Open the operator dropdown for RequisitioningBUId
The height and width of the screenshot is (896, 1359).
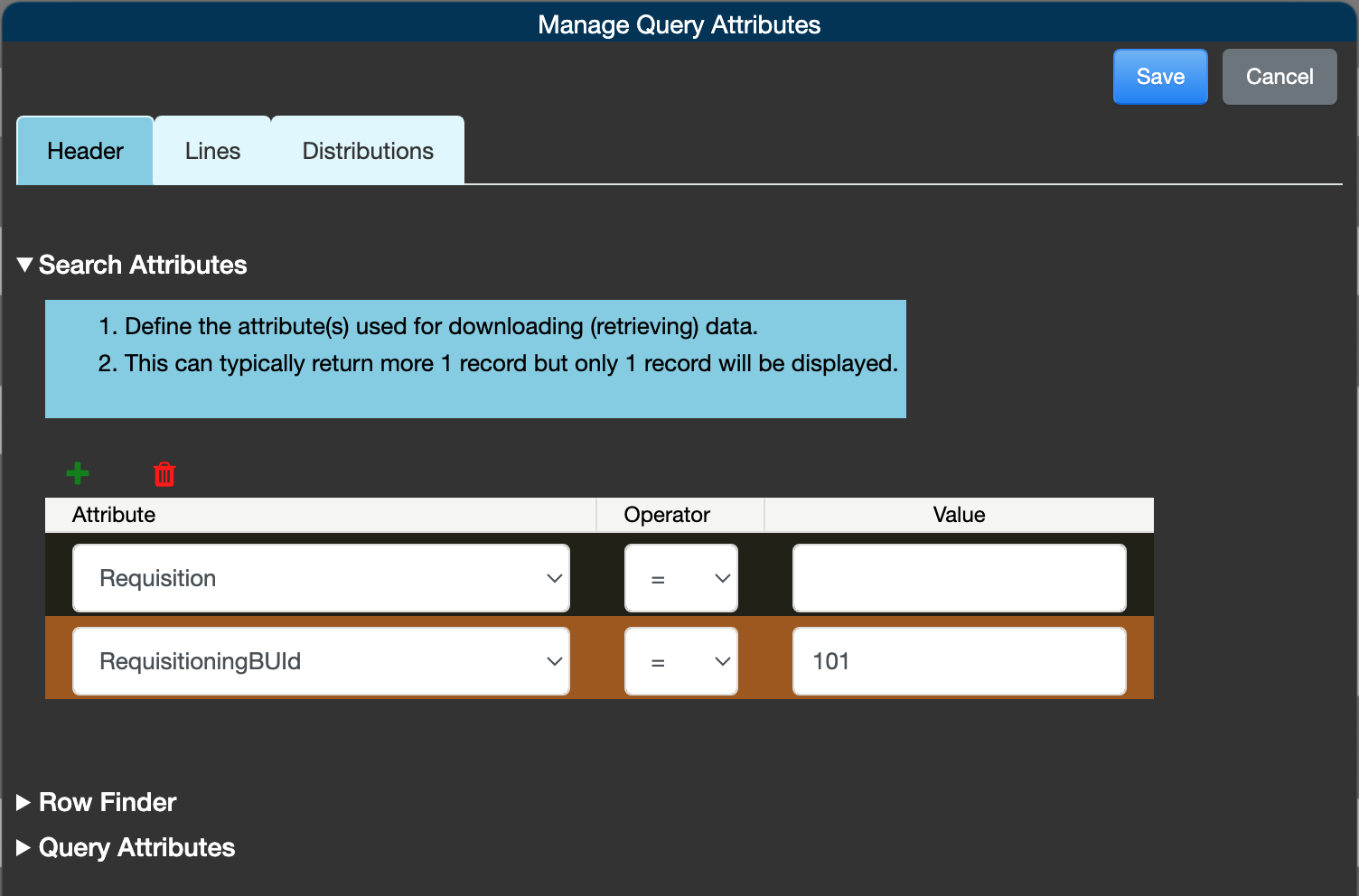(720, 660)
